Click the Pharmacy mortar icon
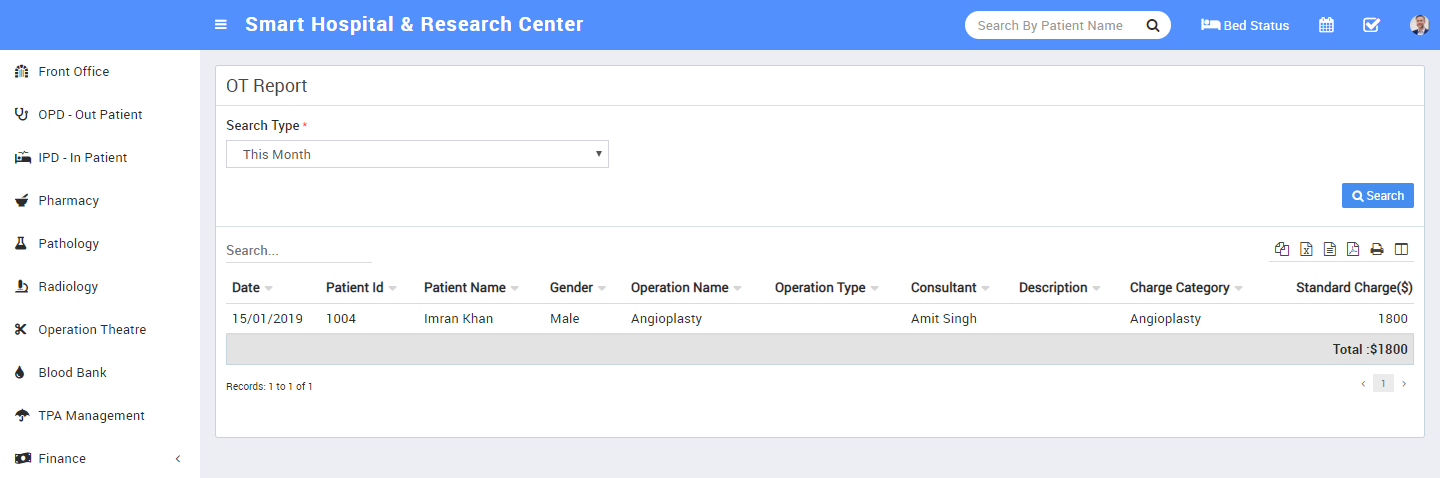The width and height of the screenshot is (1440, 478). (x=21, y=201)
